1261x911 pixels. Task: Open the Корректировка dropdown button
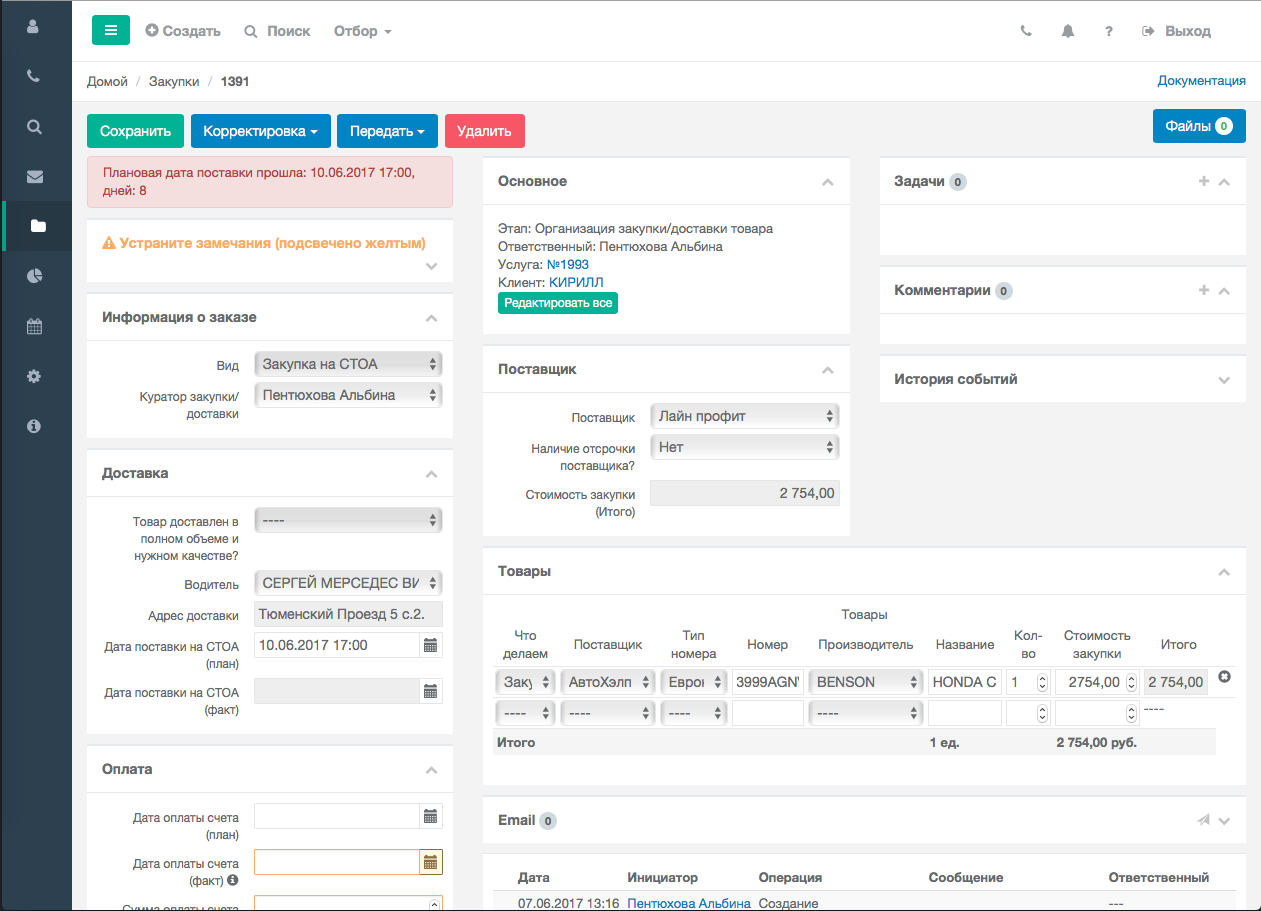pyautogui.click(x=260, y=131)
